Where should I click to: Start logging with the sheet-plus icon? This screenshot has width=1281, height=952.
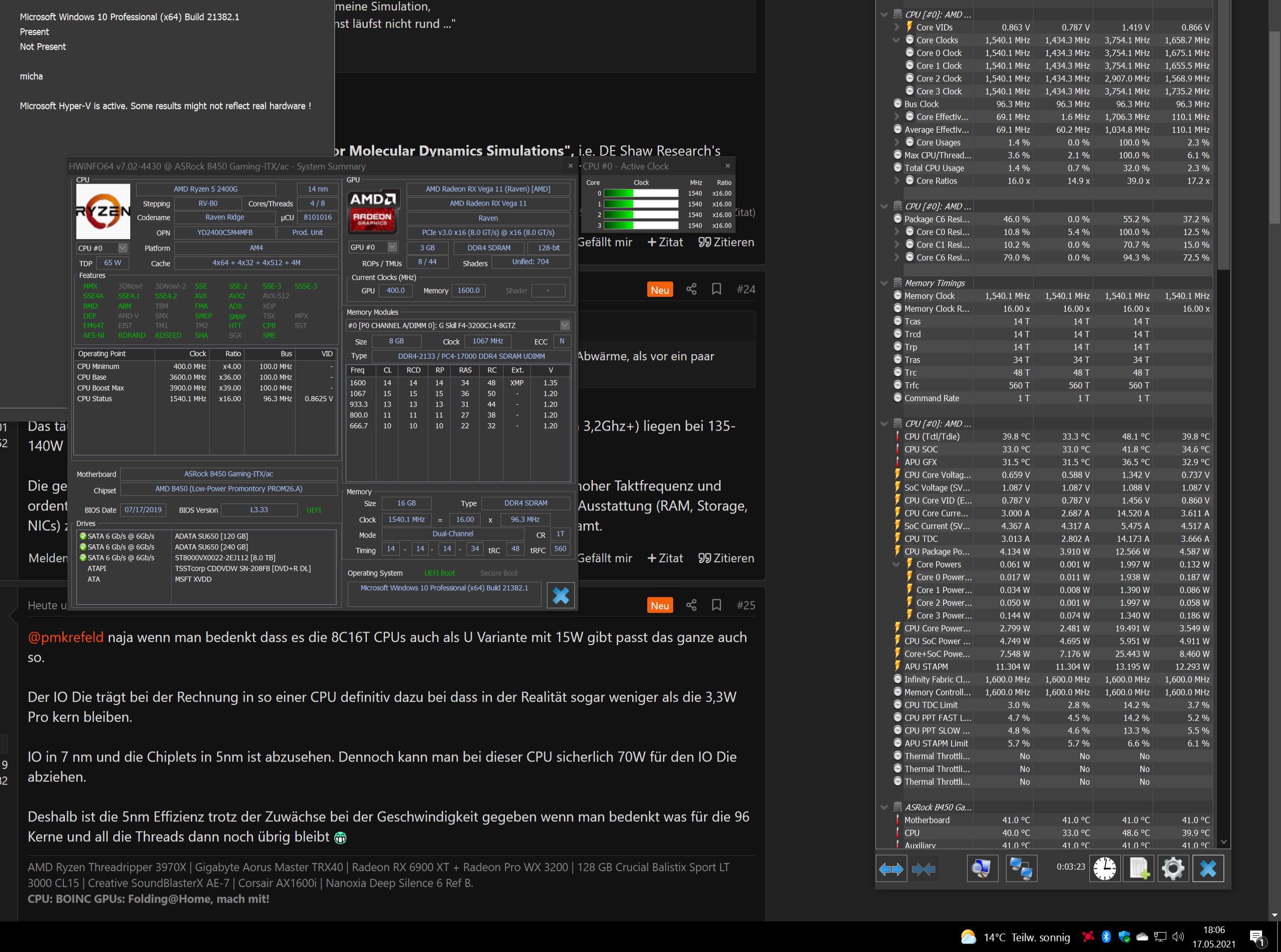click(1139, 869)
